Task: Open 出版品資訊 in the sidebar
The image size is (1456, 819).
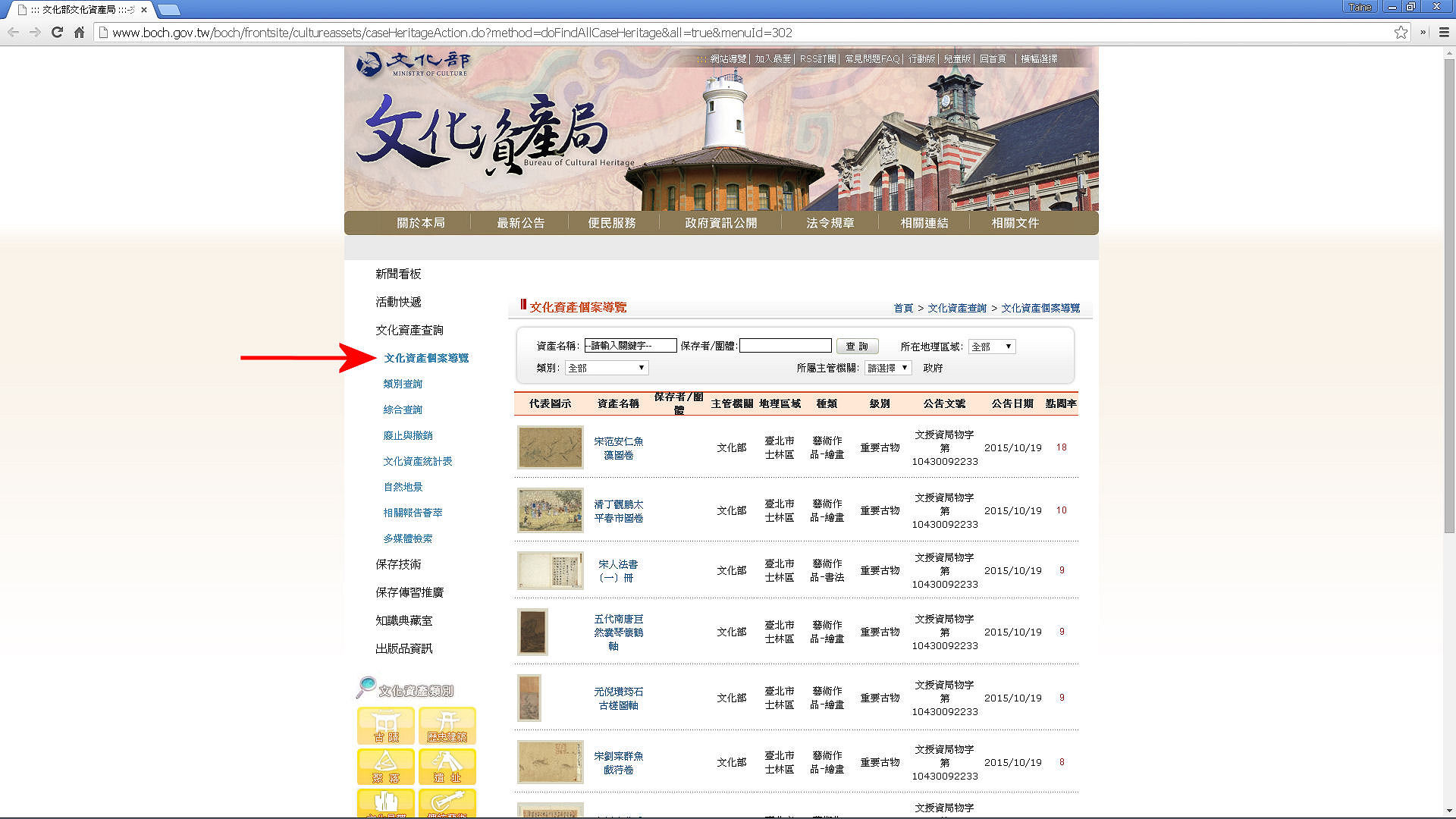Action: click(x=403, y=648)
